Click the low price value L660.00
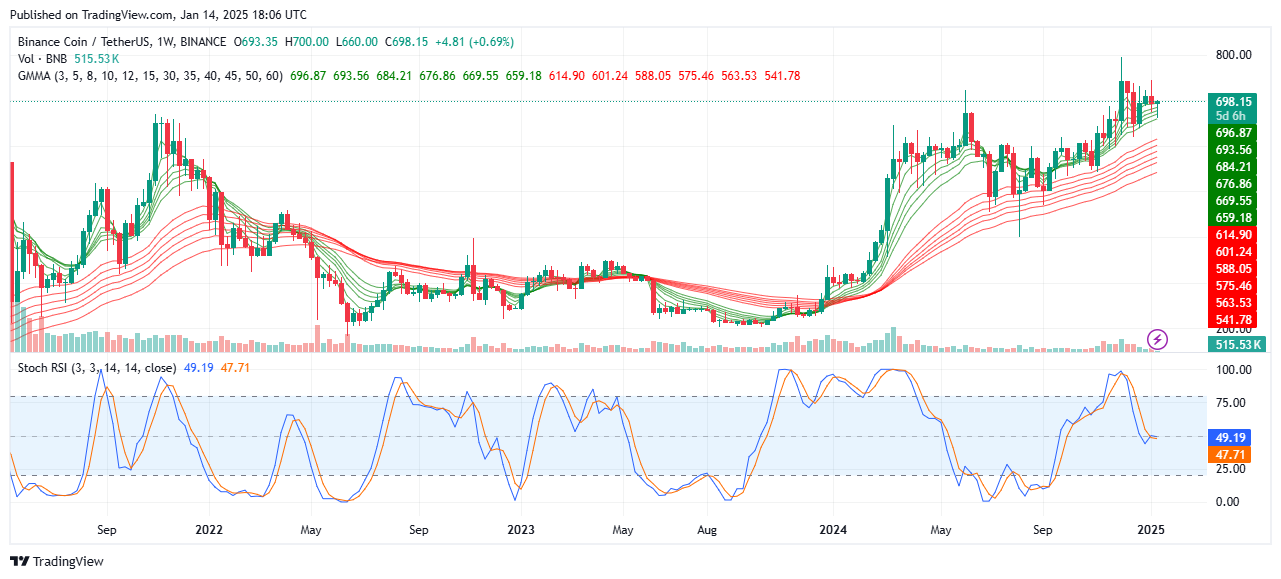The width and height of the screenshot is (1281, 579). pos(357,42)
